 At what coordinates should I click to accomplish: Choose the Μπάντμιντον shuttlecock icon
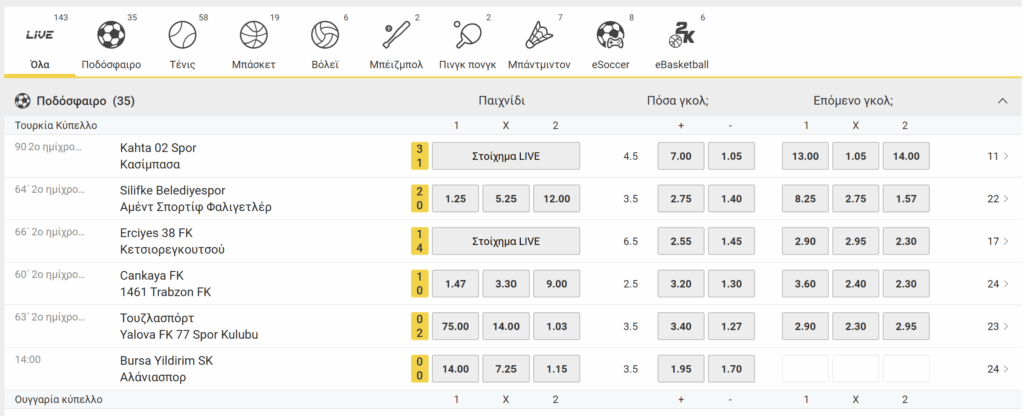(x=539, y=35)
